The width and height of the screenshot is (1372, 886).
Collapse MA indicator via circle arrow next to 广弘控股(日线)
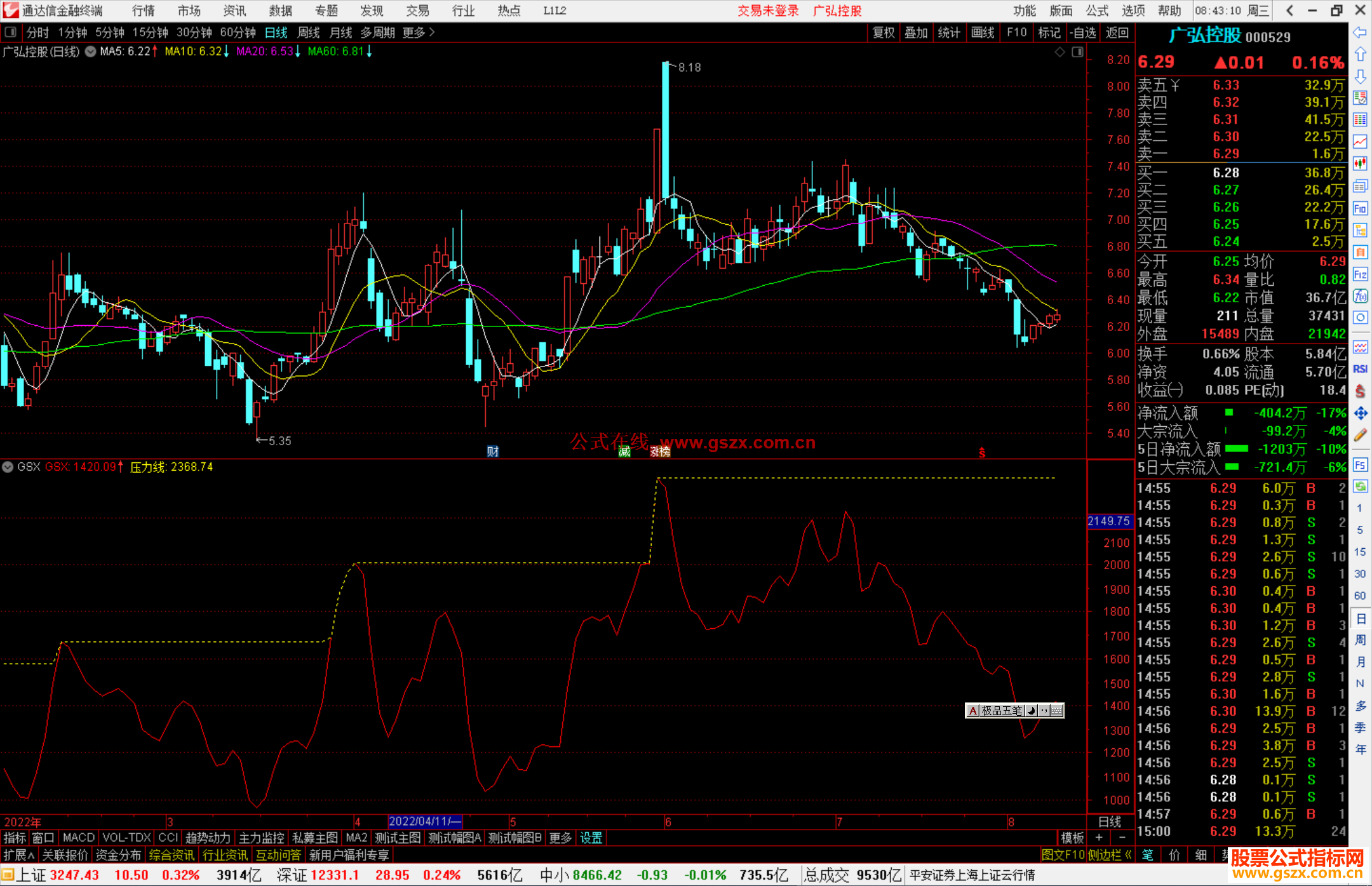click(91, 52)
